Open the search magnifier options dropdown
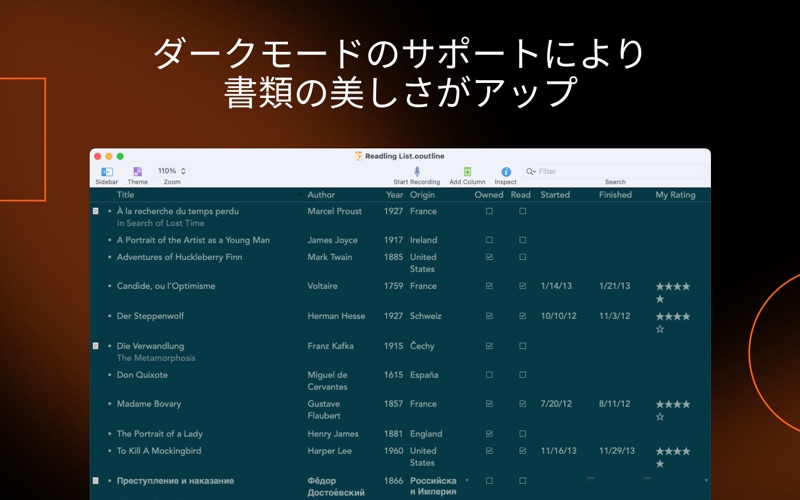 (531, 171)
